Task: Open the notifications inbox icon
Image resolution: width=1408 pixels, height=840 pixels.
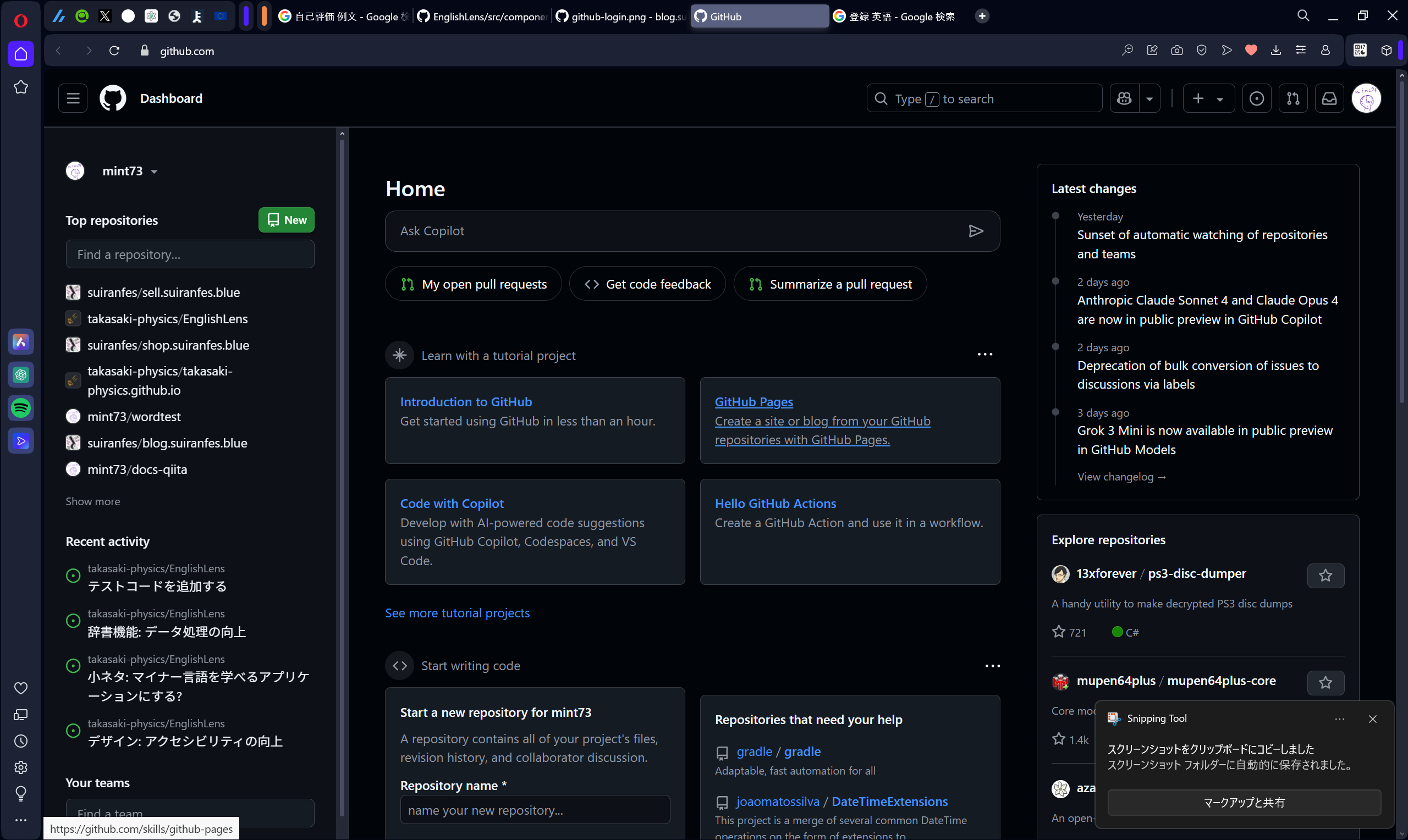Action: click(1329, 98)
